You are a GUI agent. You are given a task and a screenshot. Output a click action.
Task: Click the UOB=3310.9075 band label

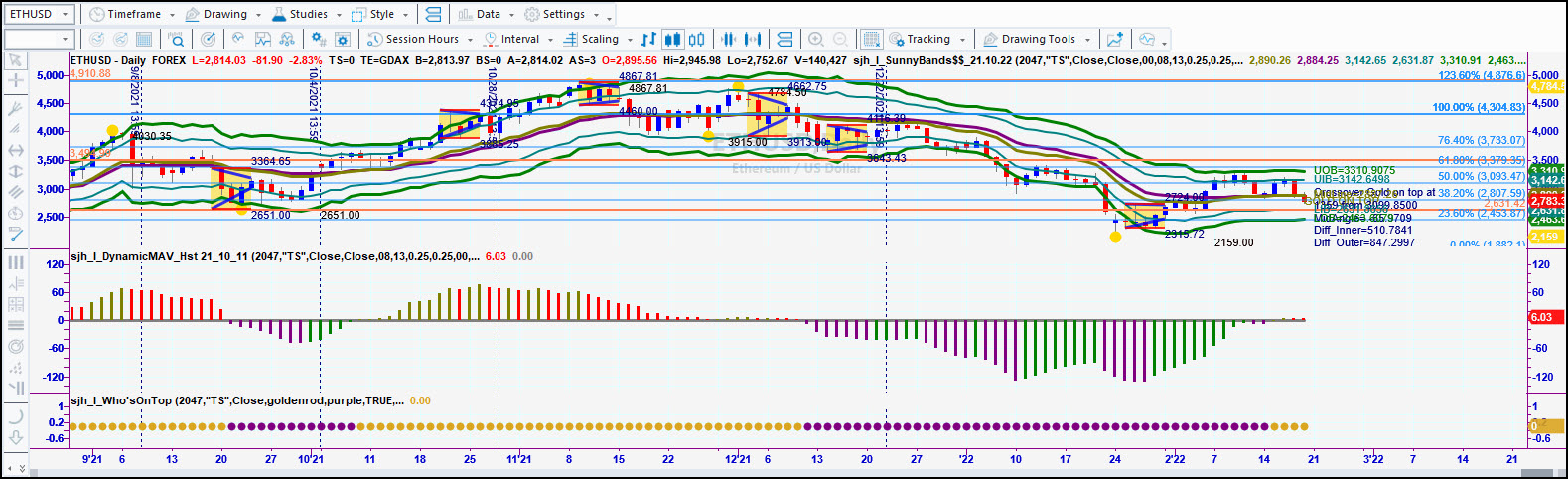click(1354, 171)
